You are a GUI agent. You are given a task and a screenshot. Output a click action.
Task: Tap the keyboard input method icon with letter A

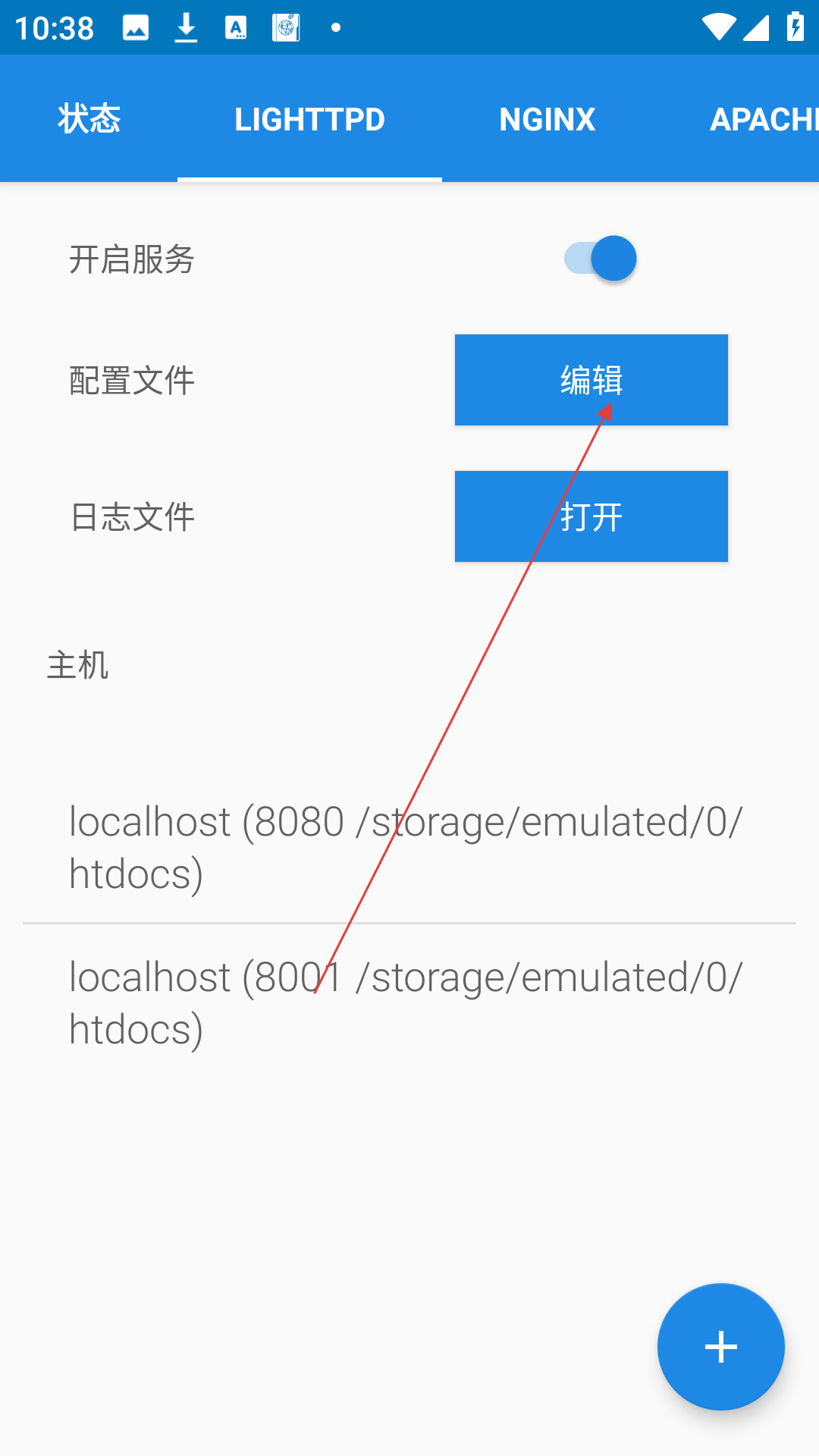(236, 28)
